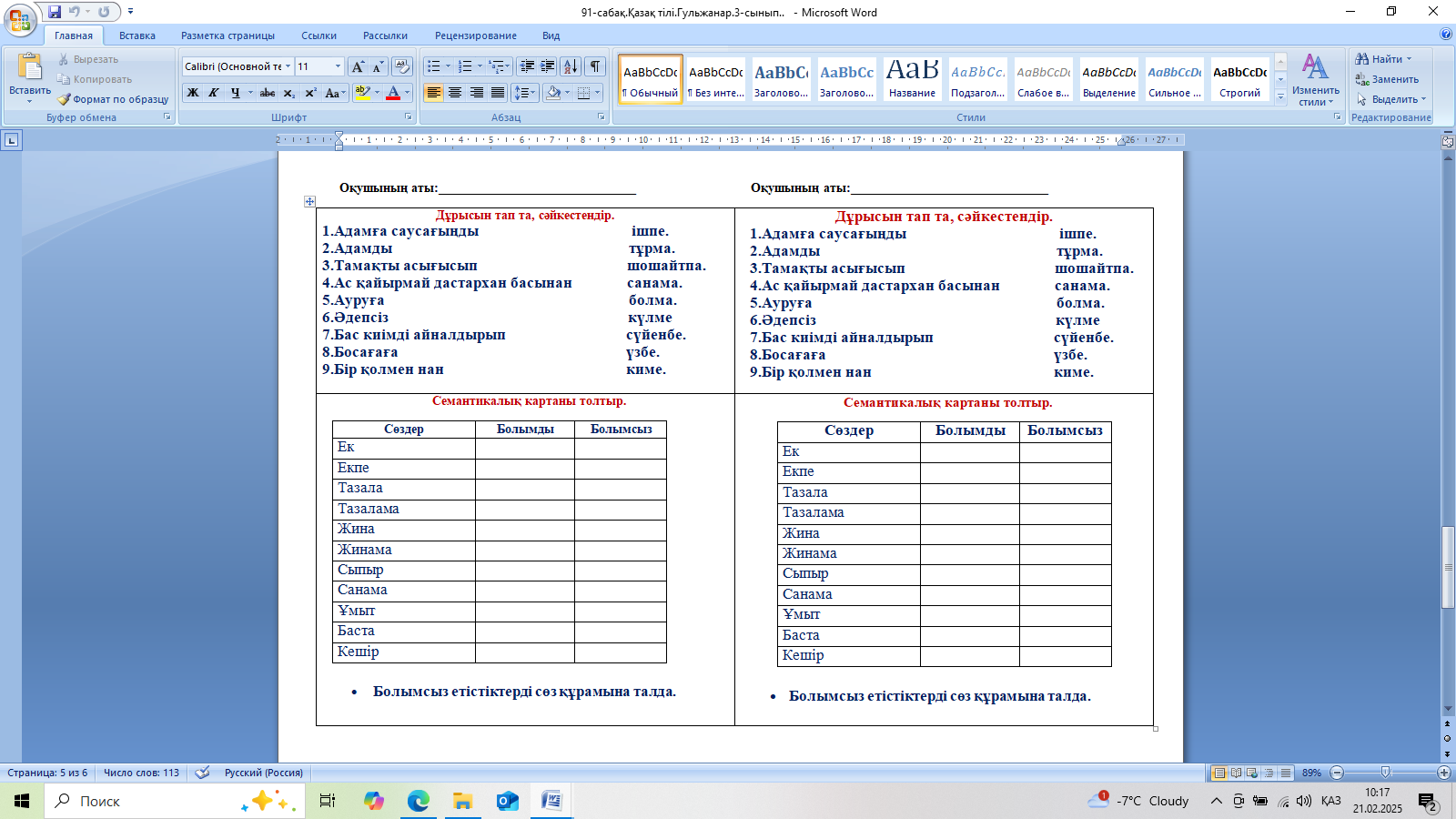Toggle show paragraph marks (¶)

coord(595,66)
